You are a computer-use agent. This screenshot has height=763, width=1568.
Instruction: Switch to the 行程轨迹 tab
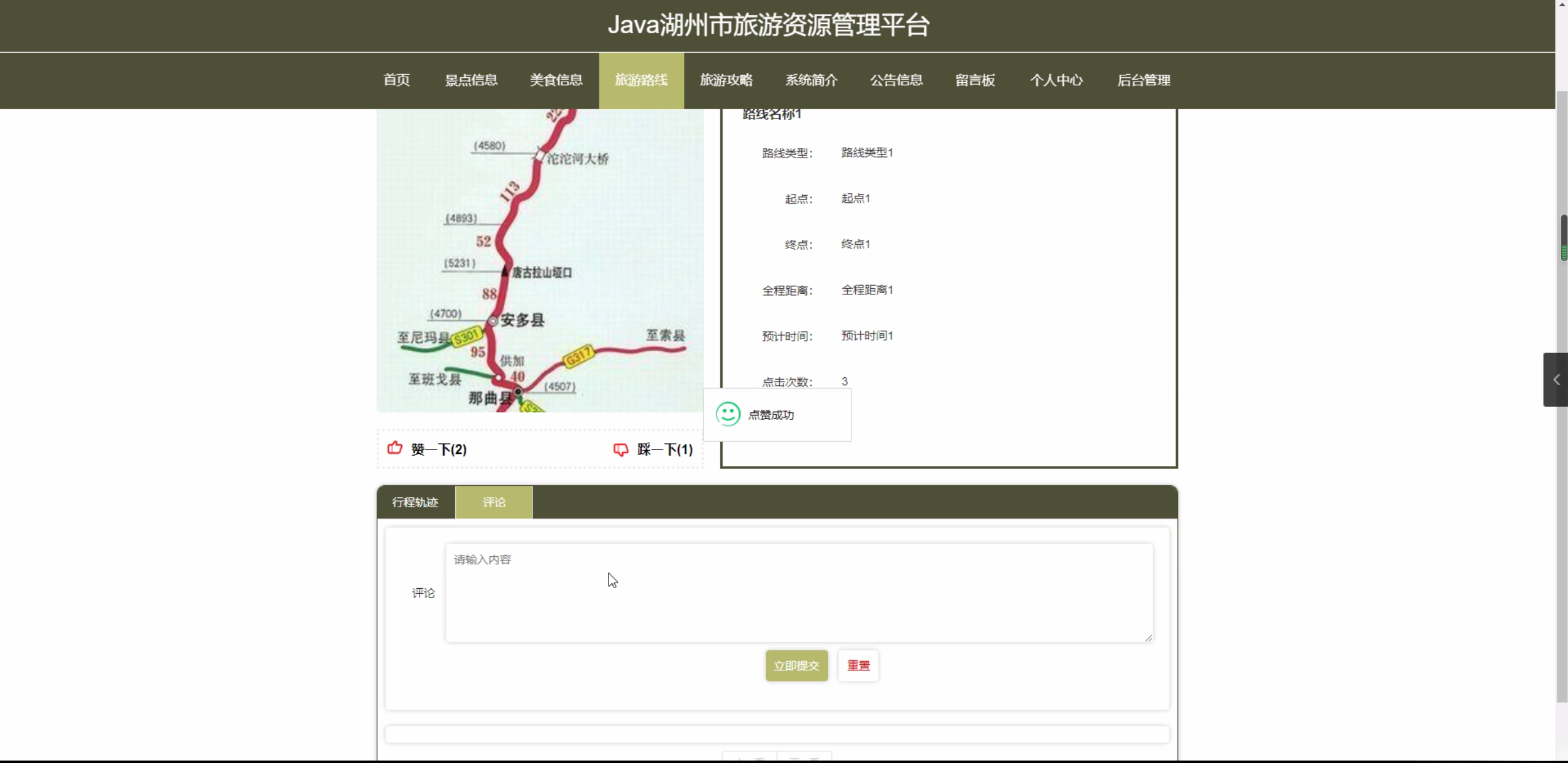pos(415,502)
